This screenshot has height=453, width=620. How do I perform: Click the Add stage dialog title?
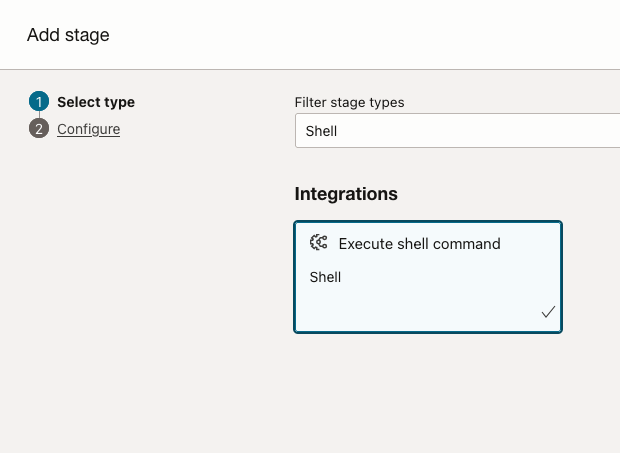(68, 35)
